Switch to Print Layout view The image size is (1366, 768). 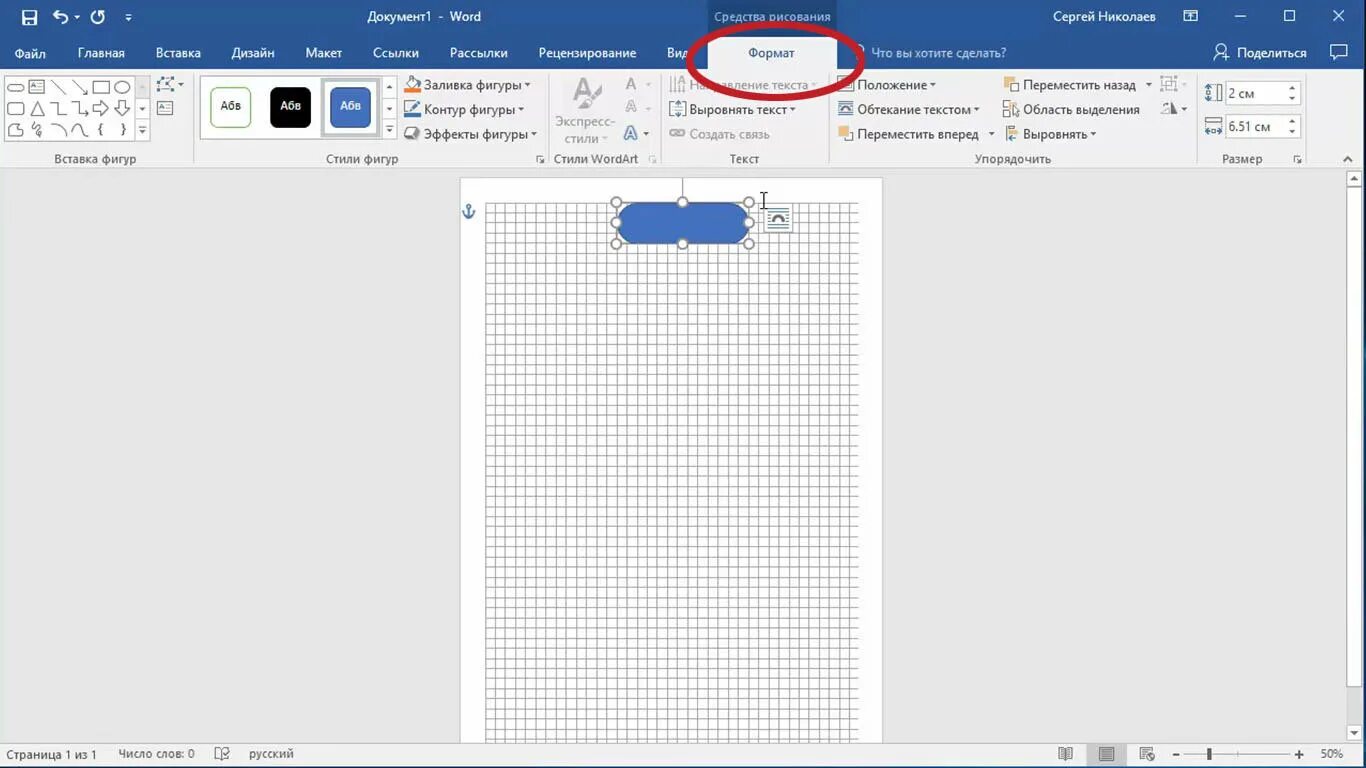(1106, 754)
